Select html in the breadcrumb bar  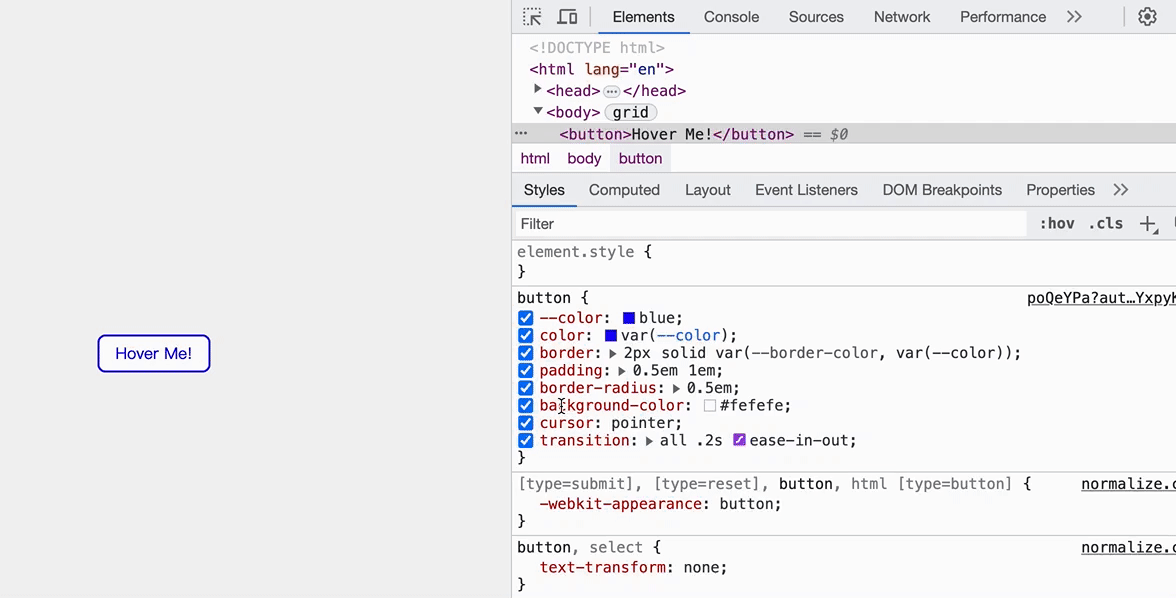535,158
